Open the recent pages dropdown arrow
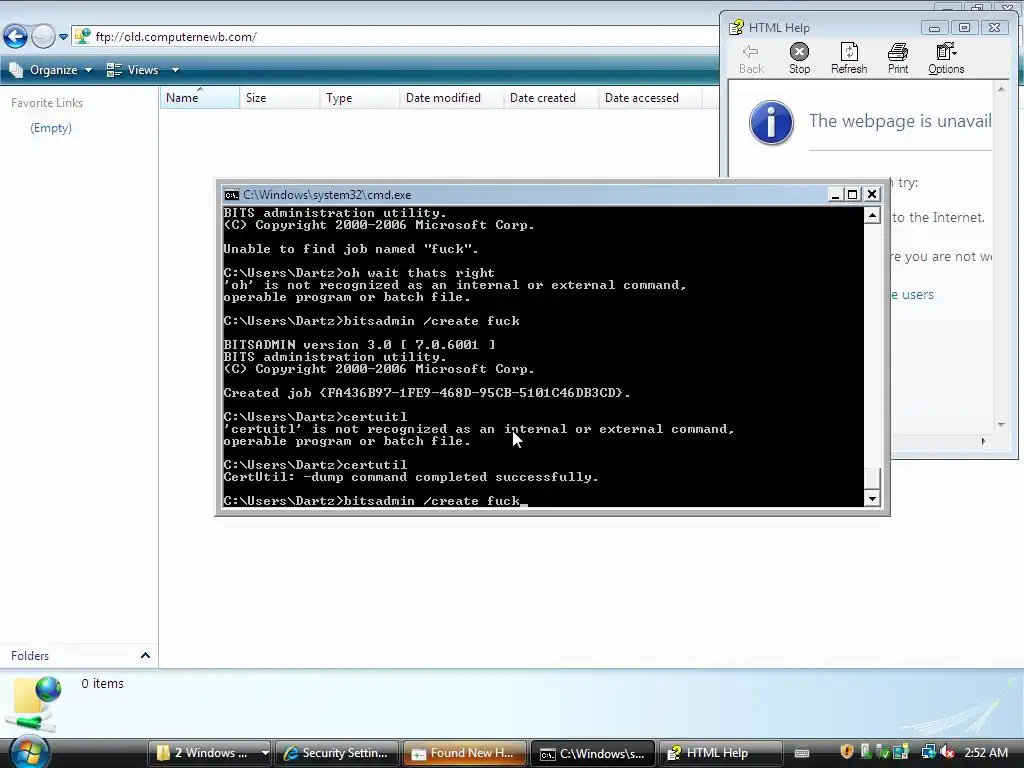The height and width of the screenshot is (768, 1024). pos(63,37)
